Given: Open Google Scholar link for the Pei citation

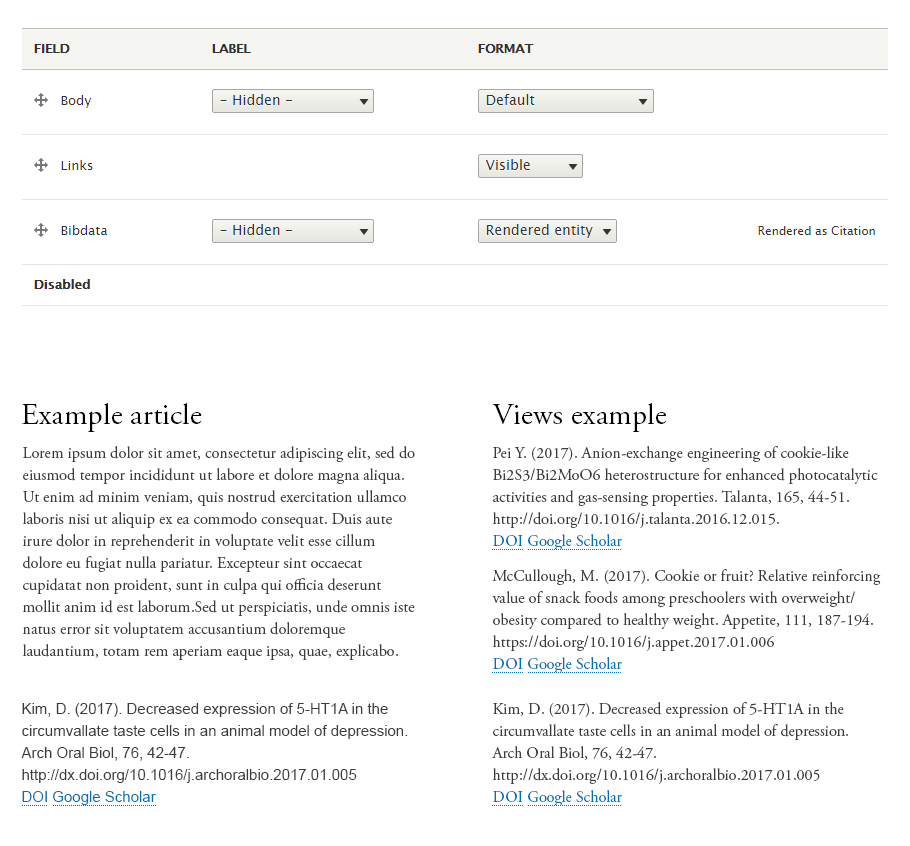Looking at the screenshot, I should click(x=574, y=541).
